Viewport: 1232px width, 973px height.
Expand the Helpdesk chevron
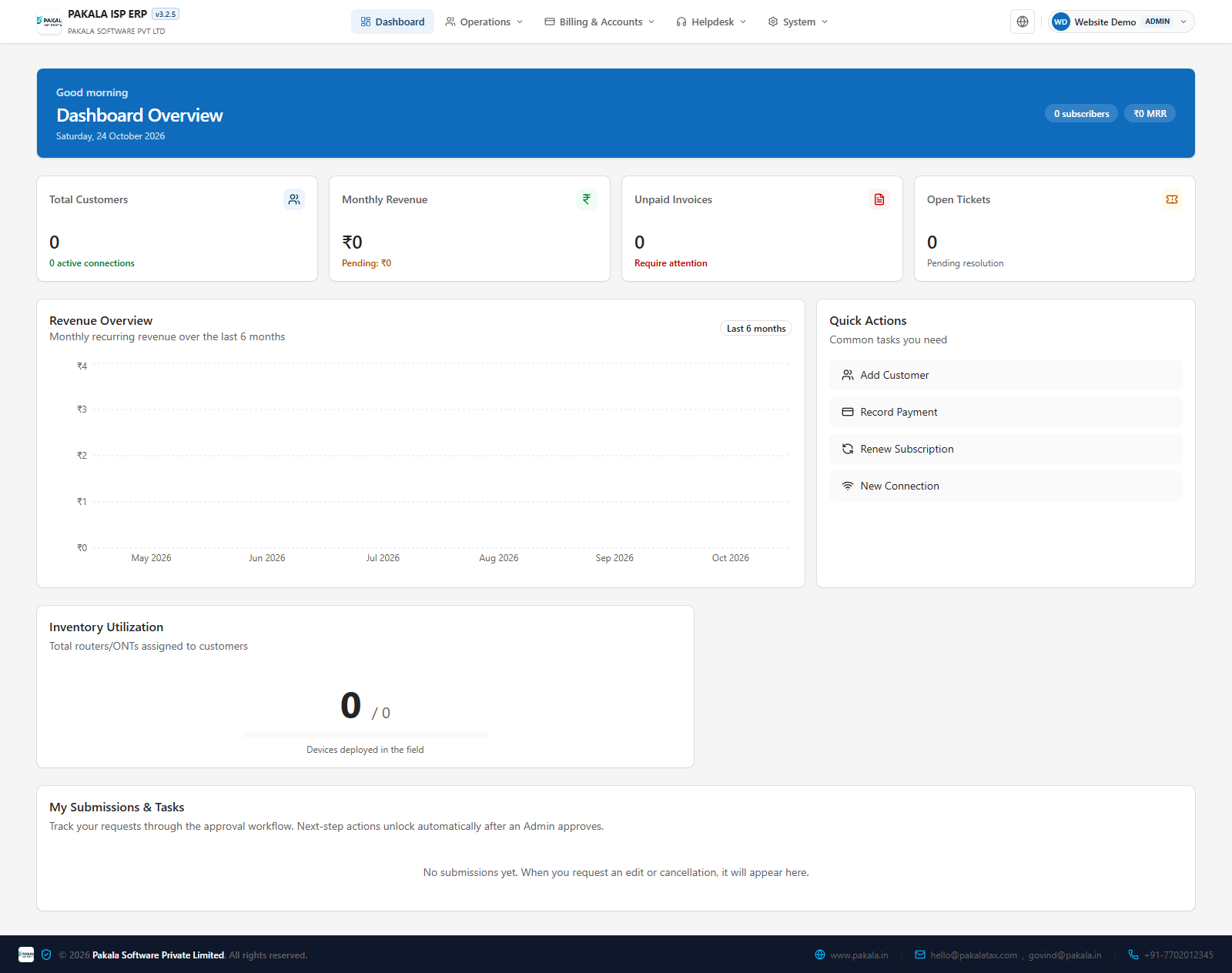pyautogui.click(x=743, y=22)
